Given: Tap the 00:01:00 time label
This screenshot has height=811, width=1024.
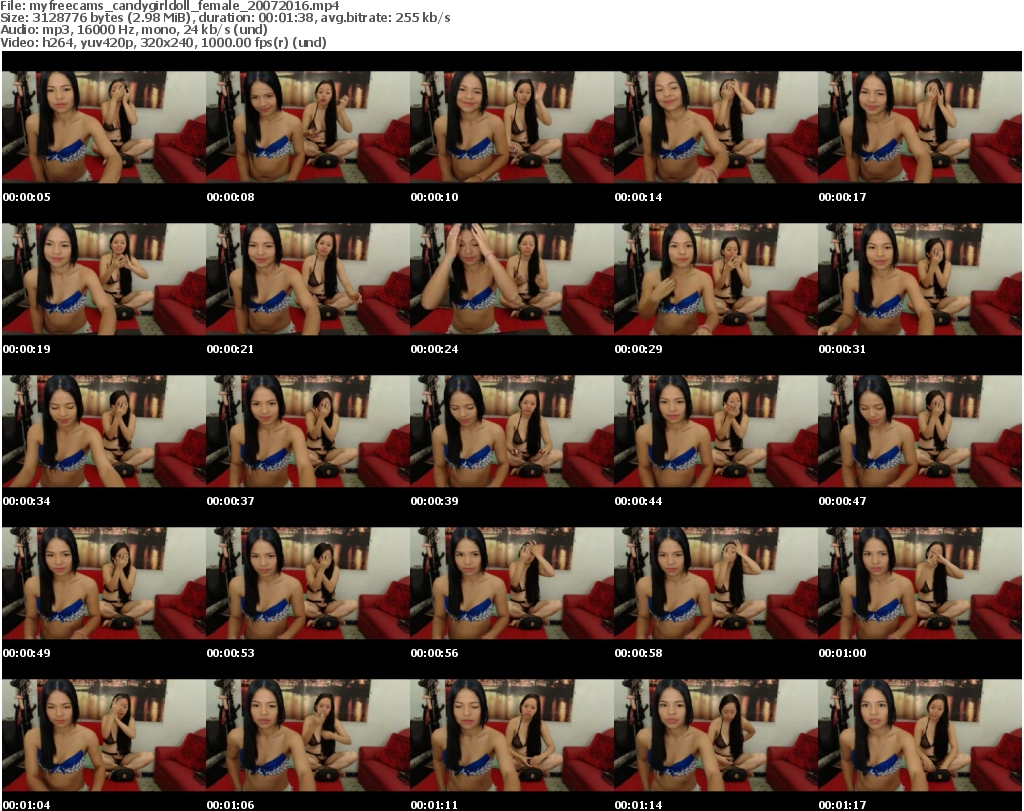Looking at the screenshot, I should click(842, 653).
